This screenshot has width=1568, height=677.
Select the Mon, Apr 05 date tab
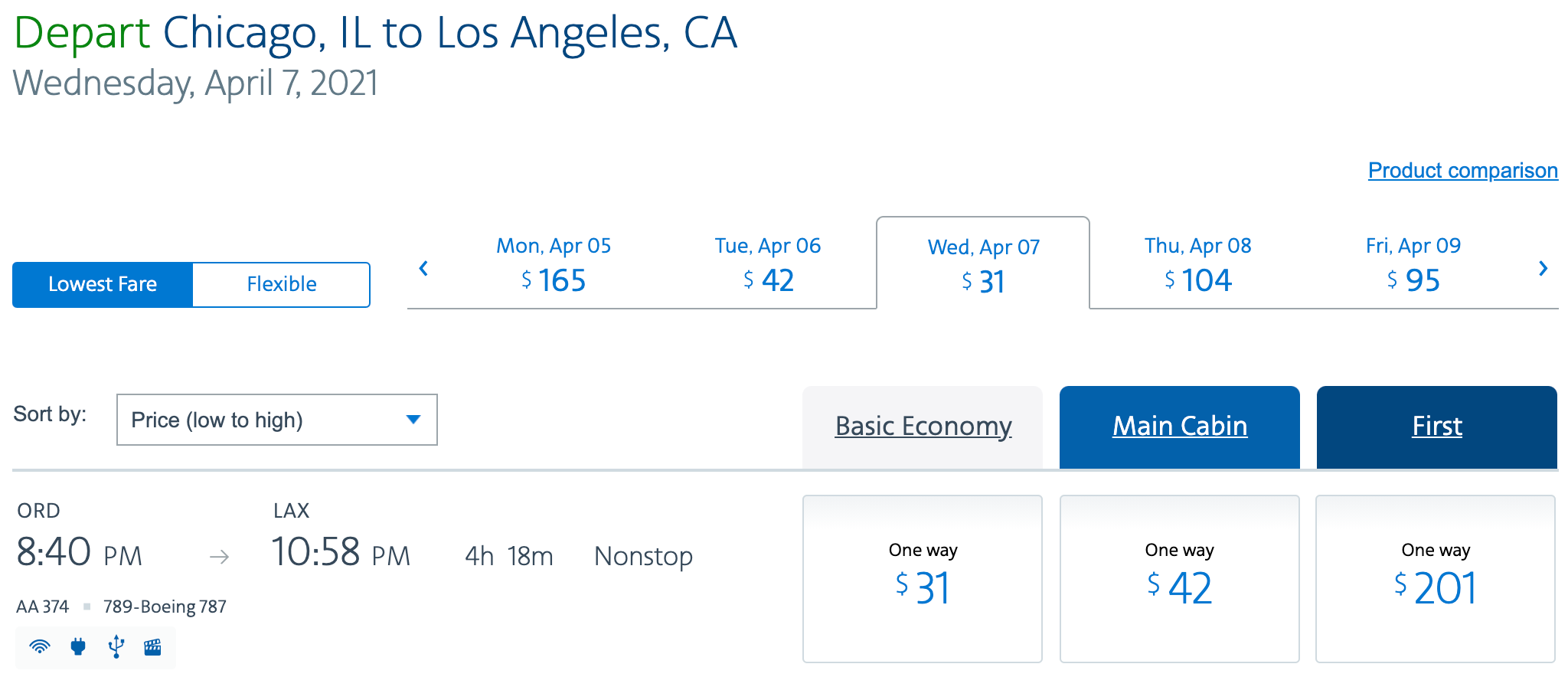554,264
